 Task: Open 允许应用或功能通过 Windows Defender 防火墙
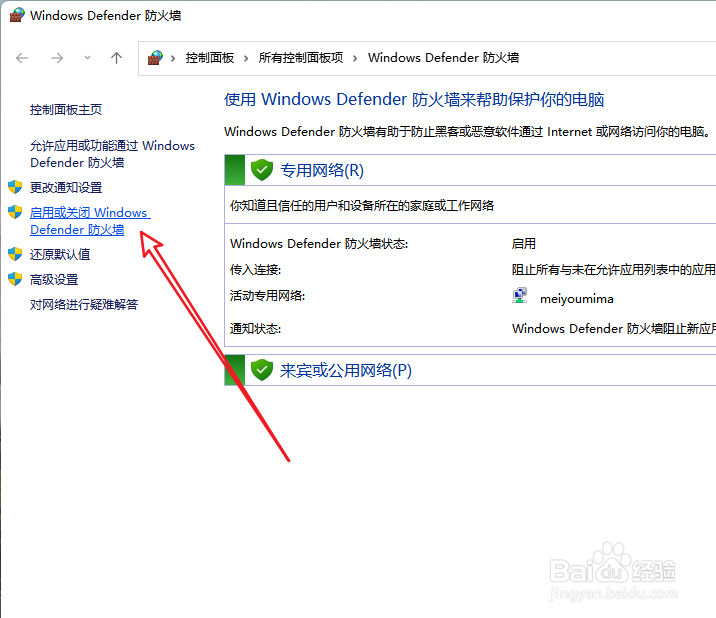coord(112,154)
